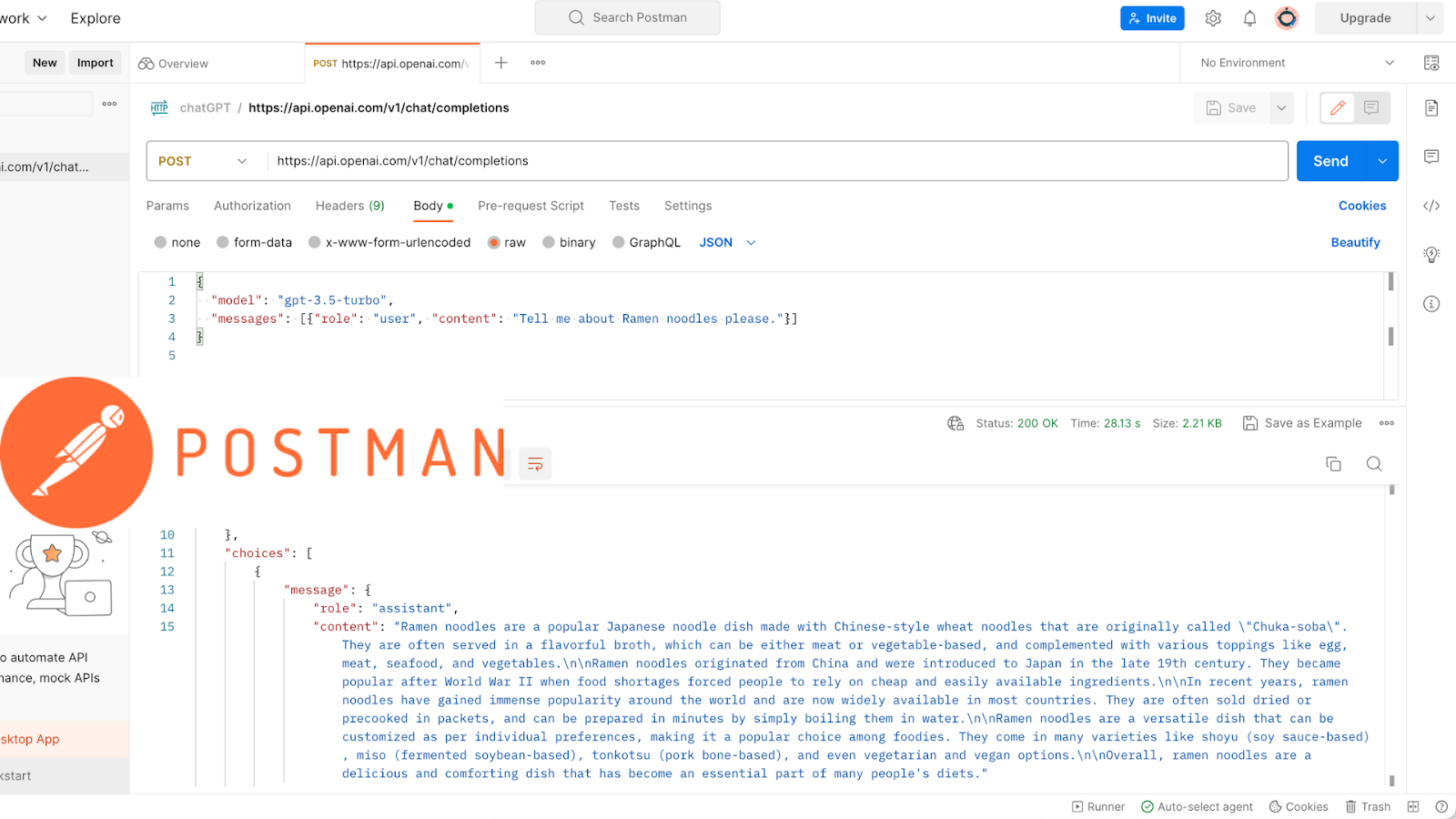Select the GraphQL radio button
The height and width of the screenshot is (819, 1456).
618,242
